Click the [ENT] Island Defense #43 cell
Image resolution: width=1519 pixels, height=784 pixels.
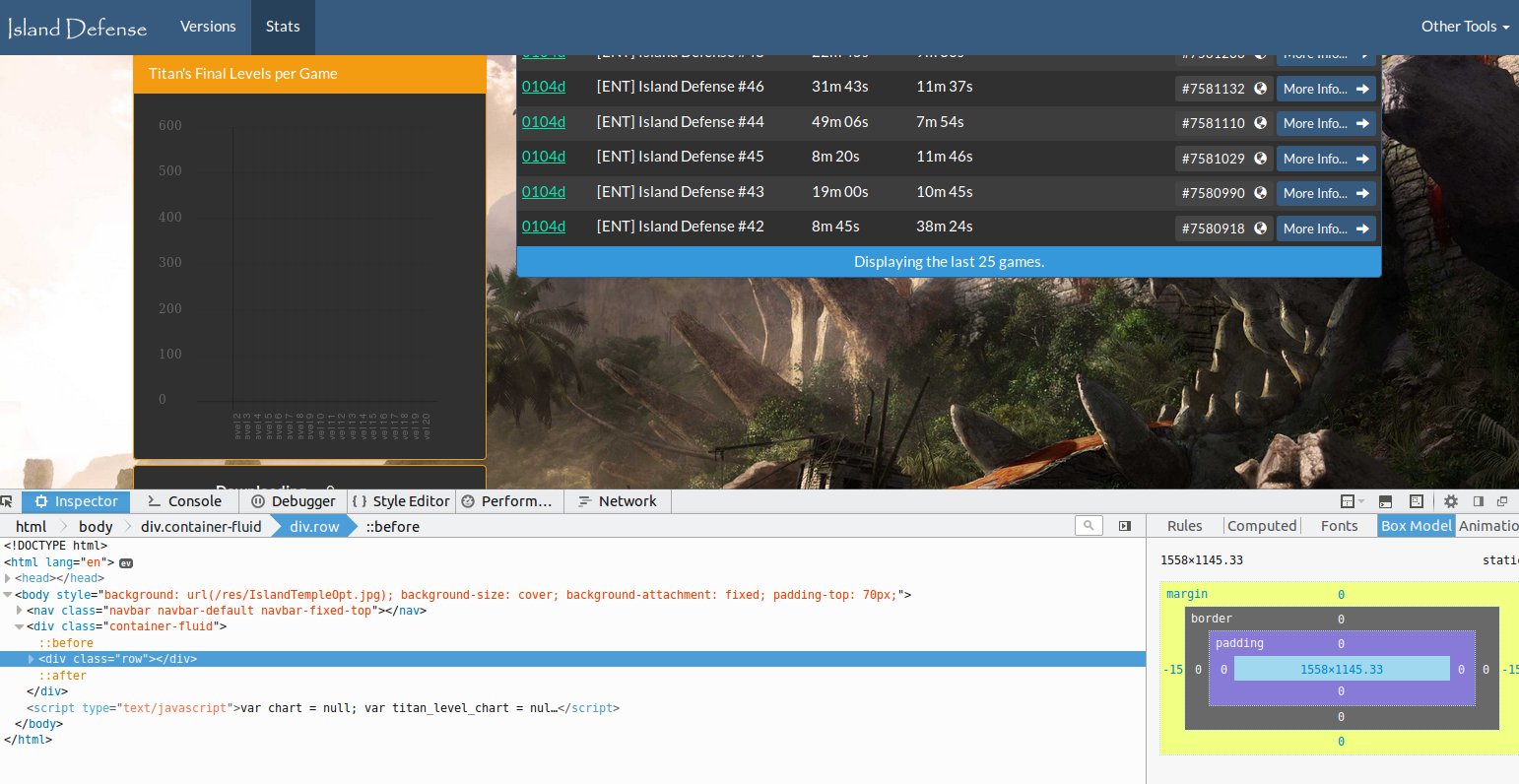point(681,192)
